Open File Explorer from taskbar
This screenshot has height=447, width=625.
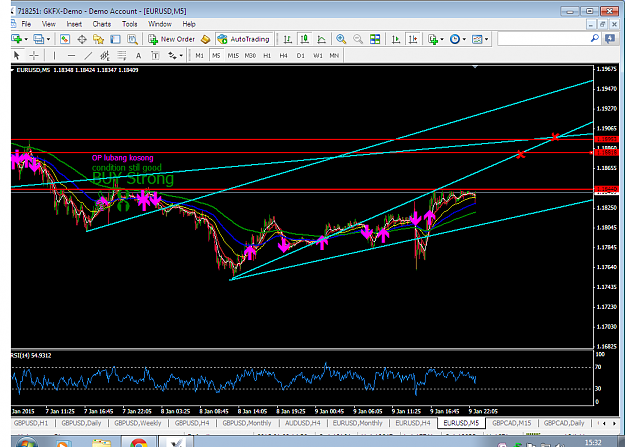pos(101,443)
